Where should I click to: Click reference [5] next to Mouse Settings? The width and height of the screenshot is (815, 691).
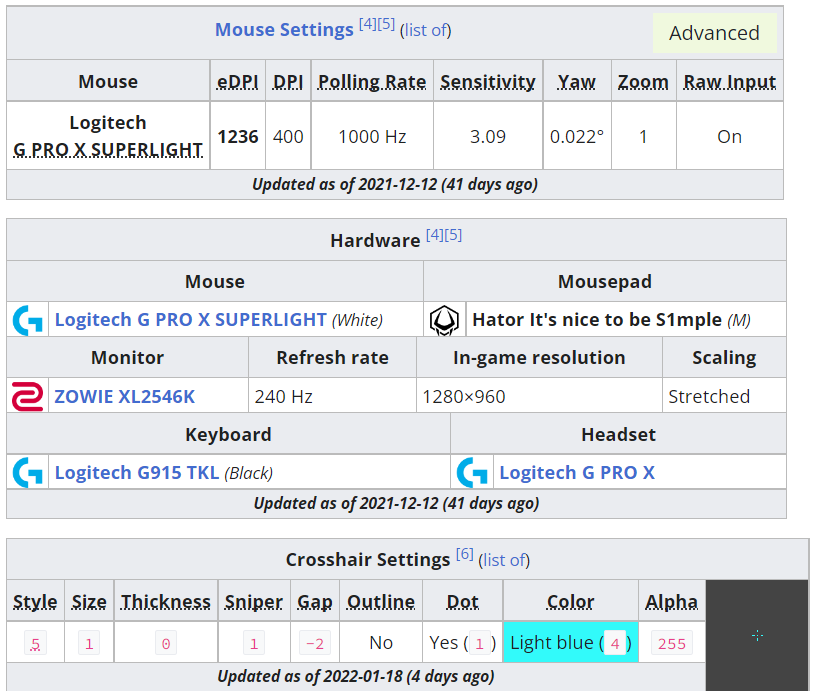tap(386, 24)
